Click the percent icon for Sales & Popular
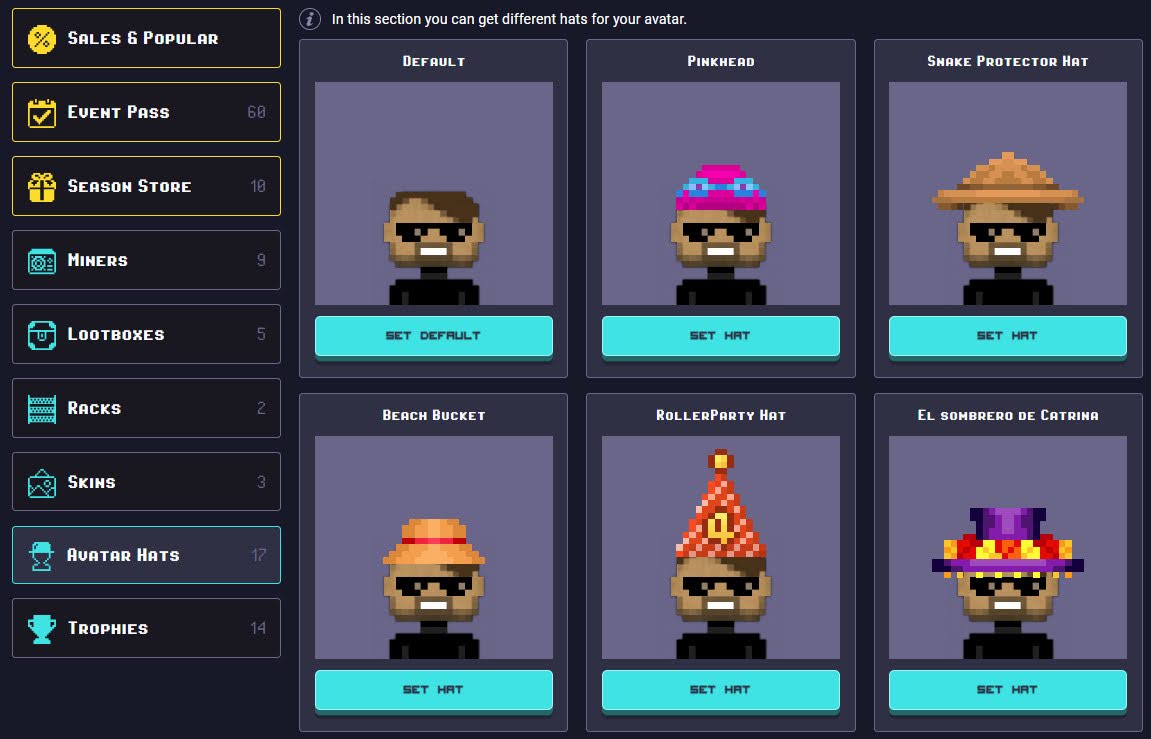1151x739 pixels. [x=42, y=39]
